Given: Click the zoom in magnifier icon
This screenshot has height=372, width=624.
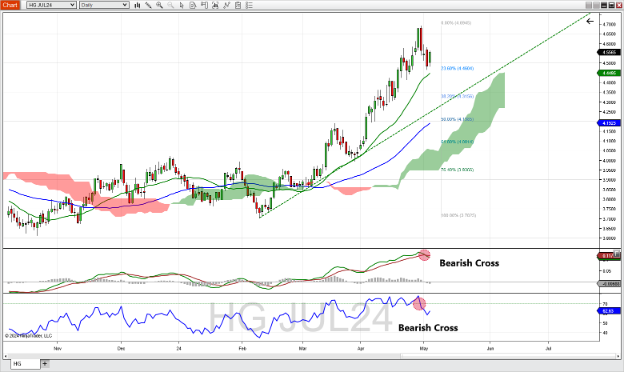Looking at the screenshot, I should click(159, 5).
